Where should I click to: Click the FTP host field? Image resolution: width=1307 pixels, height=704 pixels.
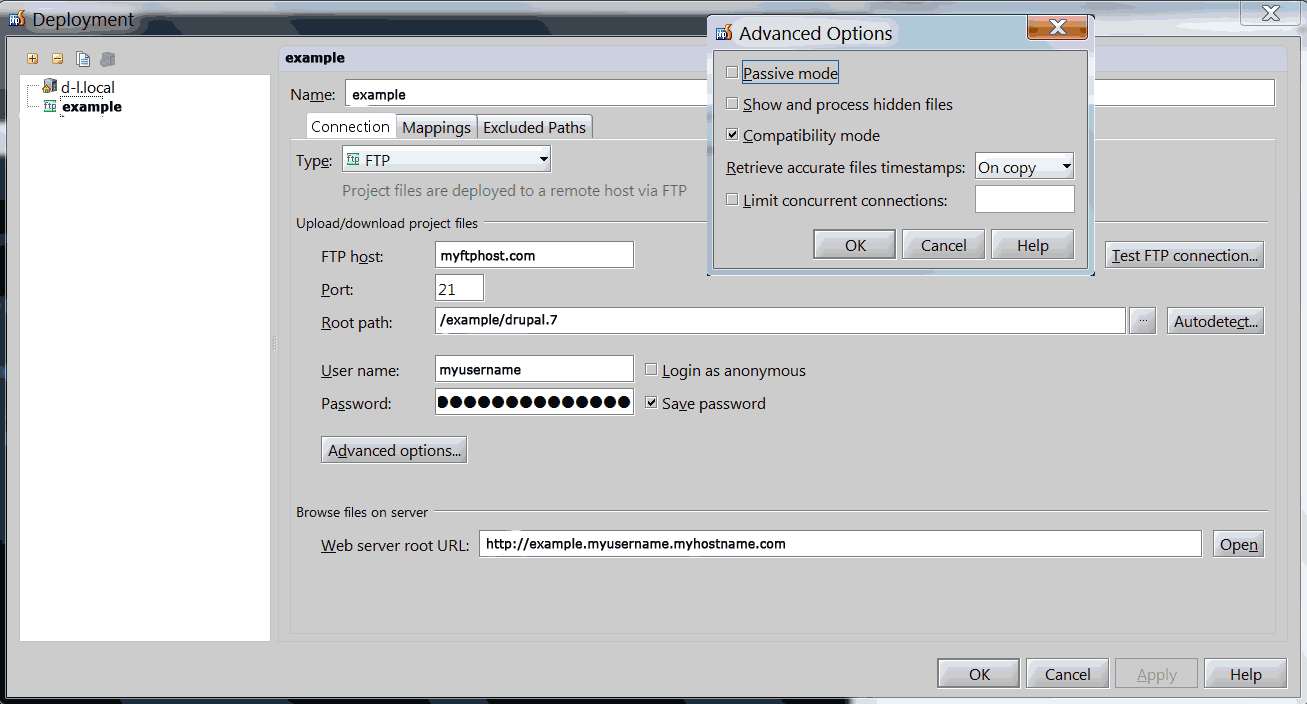(535, 255)
